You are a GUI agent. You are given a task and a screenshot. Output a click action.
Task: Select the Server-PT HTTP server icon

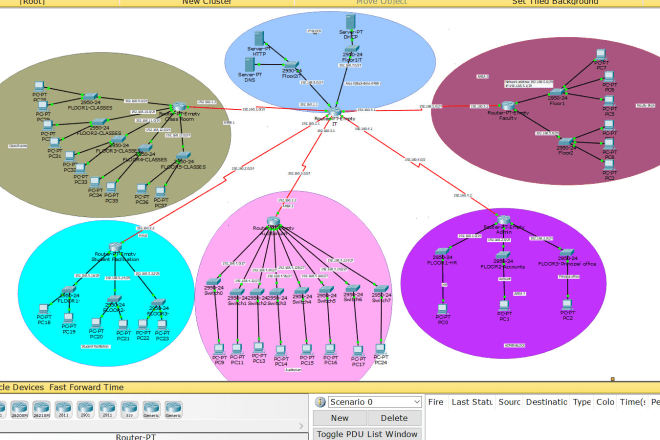pos(259,38)
